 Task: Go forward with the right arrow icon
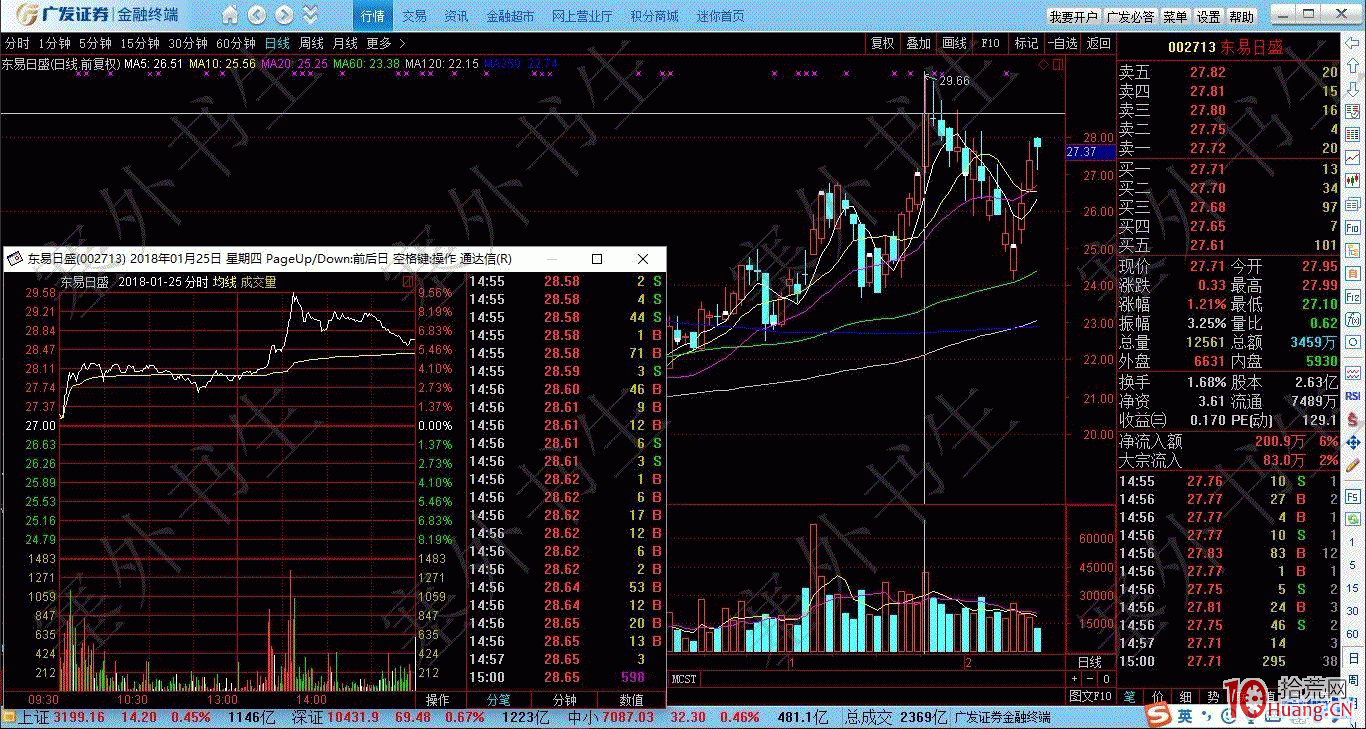coord(284,15)
